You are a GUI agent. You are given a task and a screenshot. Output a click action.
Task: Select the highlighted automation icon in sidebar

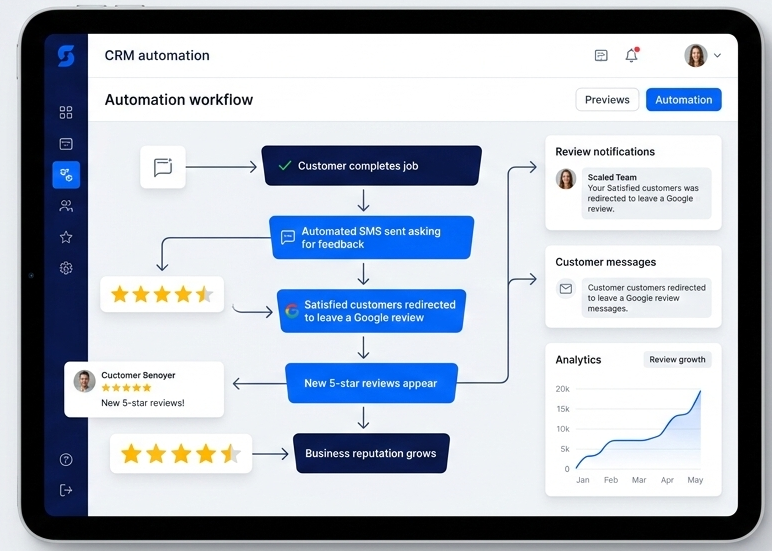pyautogui.click(x=66, y=175)
